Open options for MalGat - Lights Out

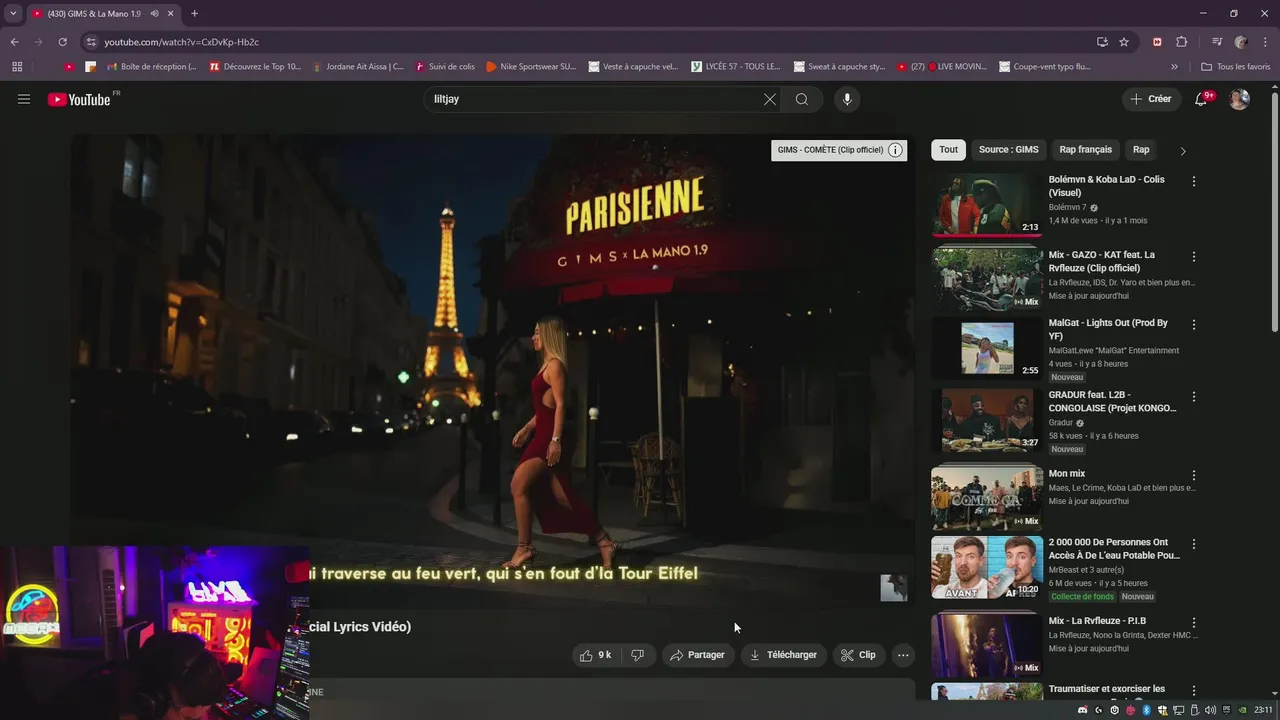tap(1193, 324)
